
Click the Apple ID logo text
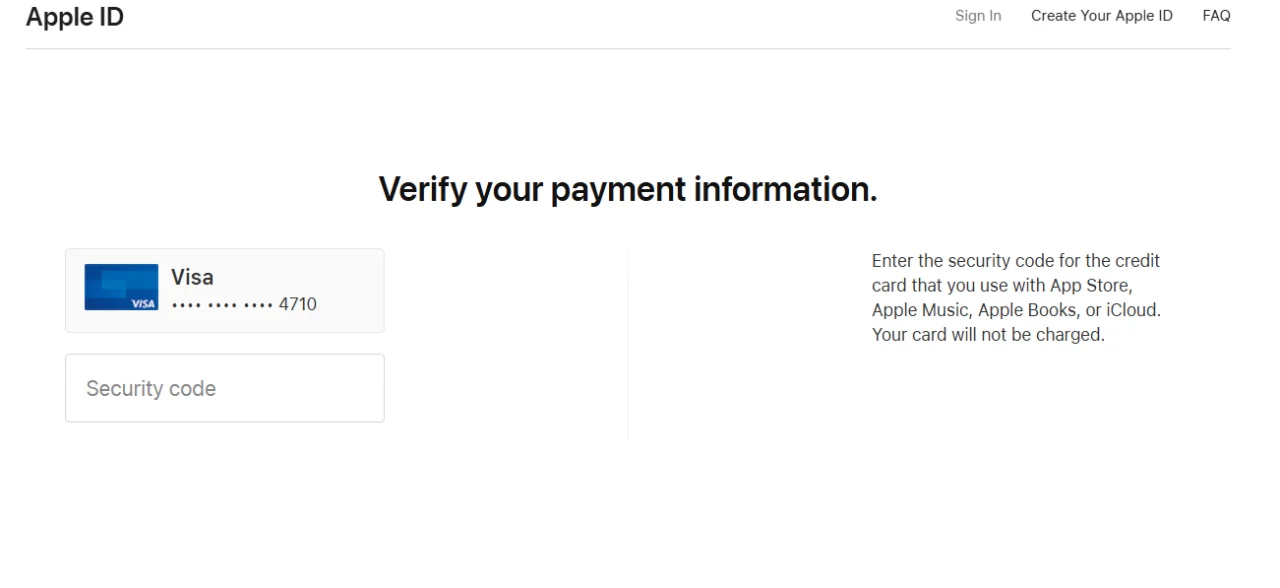(x=75, y=16)
